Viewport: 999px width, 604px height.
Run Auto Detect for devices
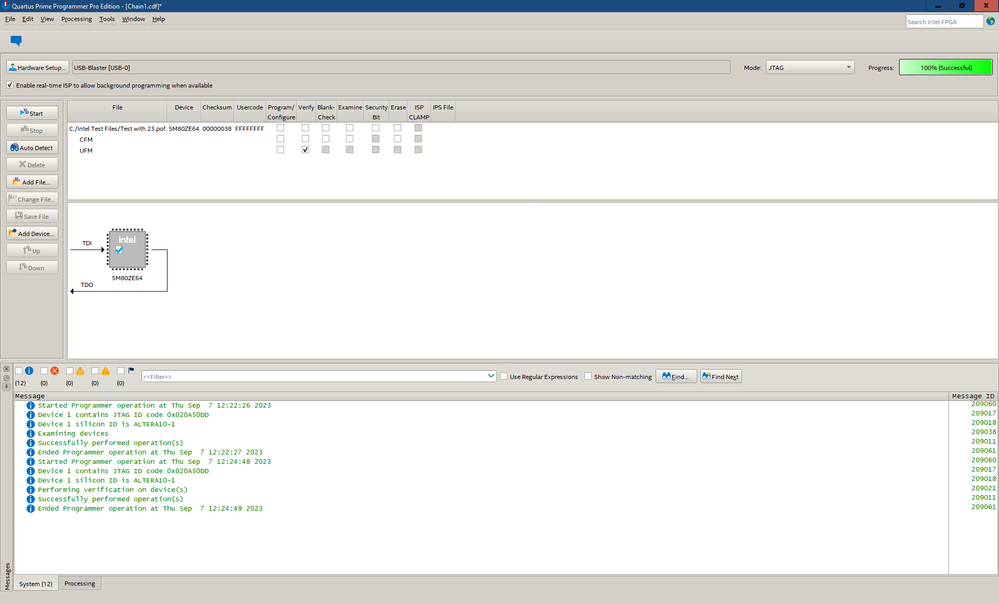pyautogui.click(x=32, y=148)
